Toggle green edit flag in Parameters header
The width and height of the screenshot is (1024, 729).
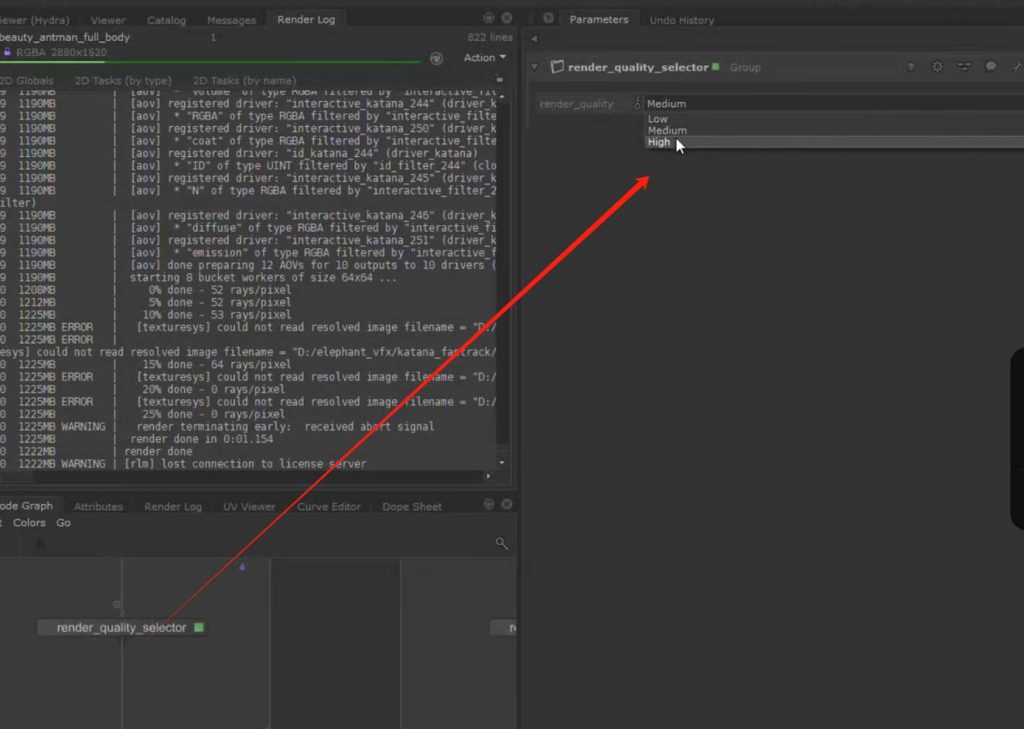[716, 67]
